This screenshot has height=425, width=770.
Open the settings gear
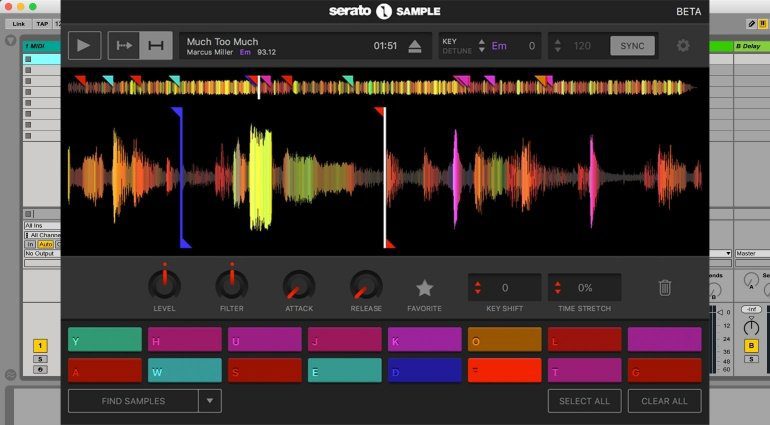[x=683, y=46]
